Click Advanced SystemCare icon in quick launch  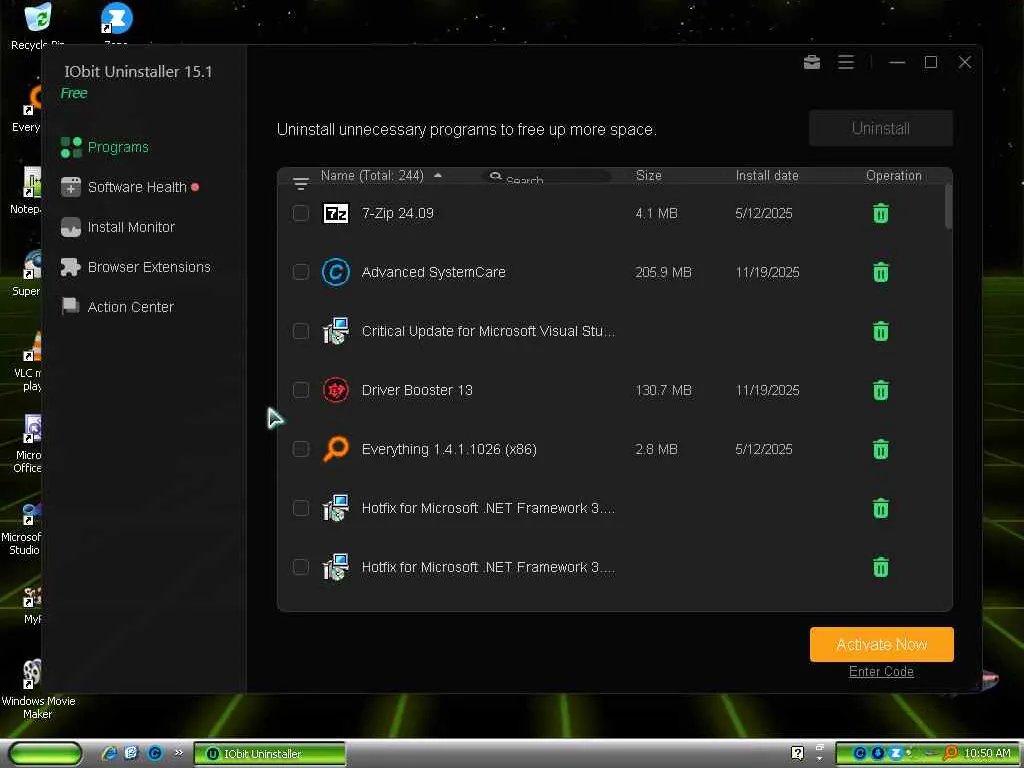155,753
